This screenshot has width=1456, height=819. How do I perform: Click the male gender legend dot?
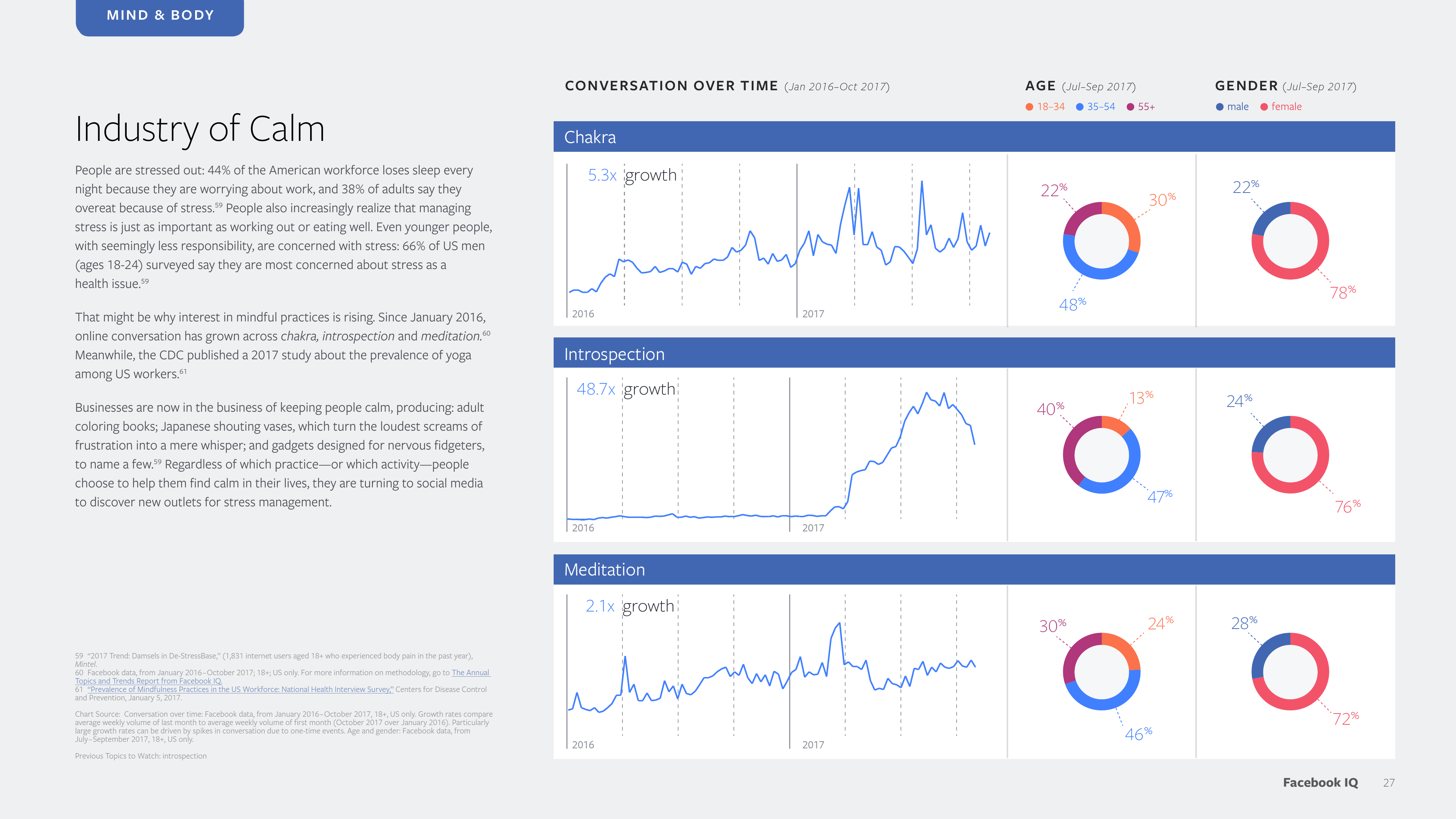pyautogui.click(x=1220, y=107)
